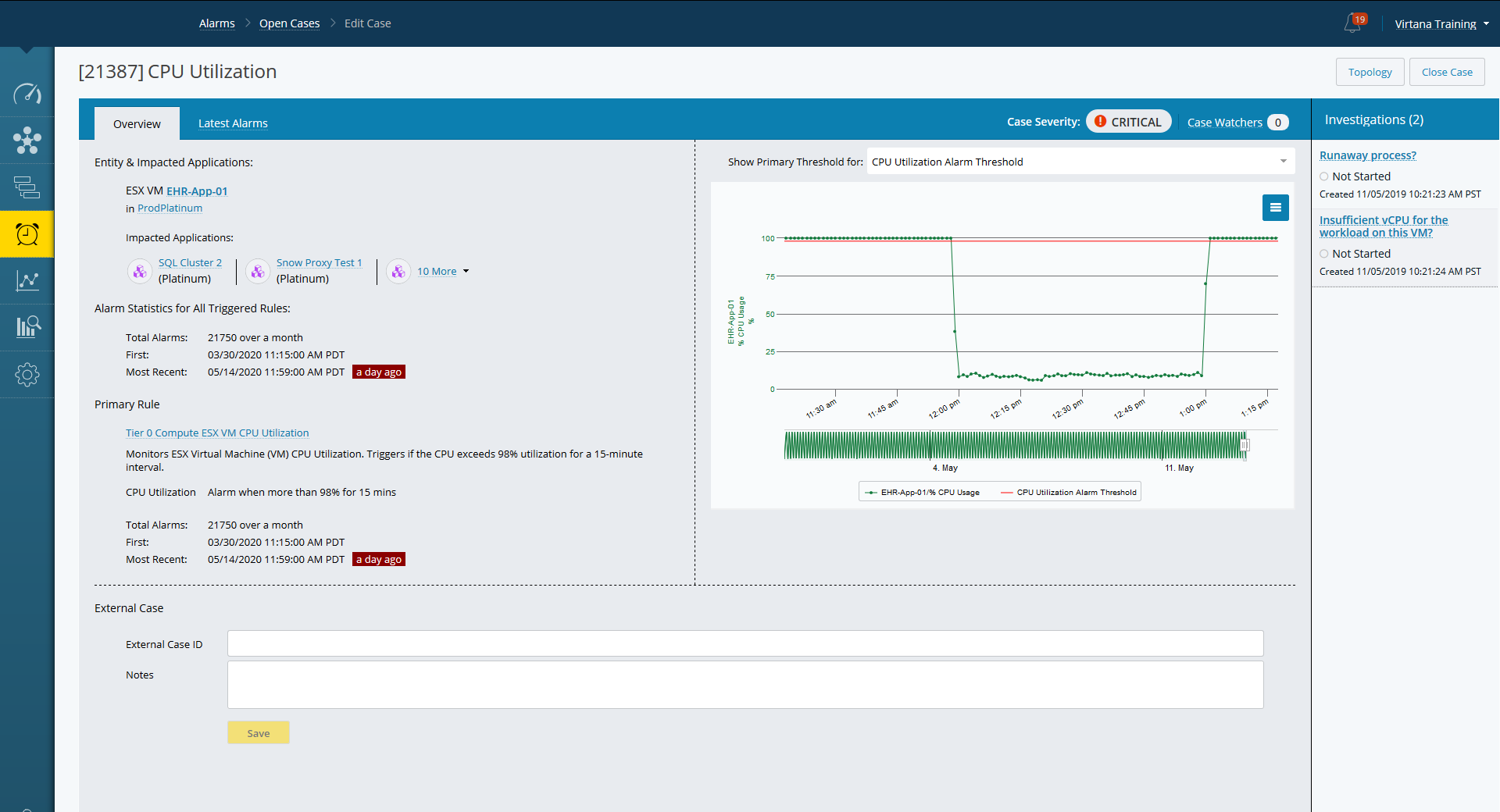Open SQL Cluster 2 application link

pos(190,263)
